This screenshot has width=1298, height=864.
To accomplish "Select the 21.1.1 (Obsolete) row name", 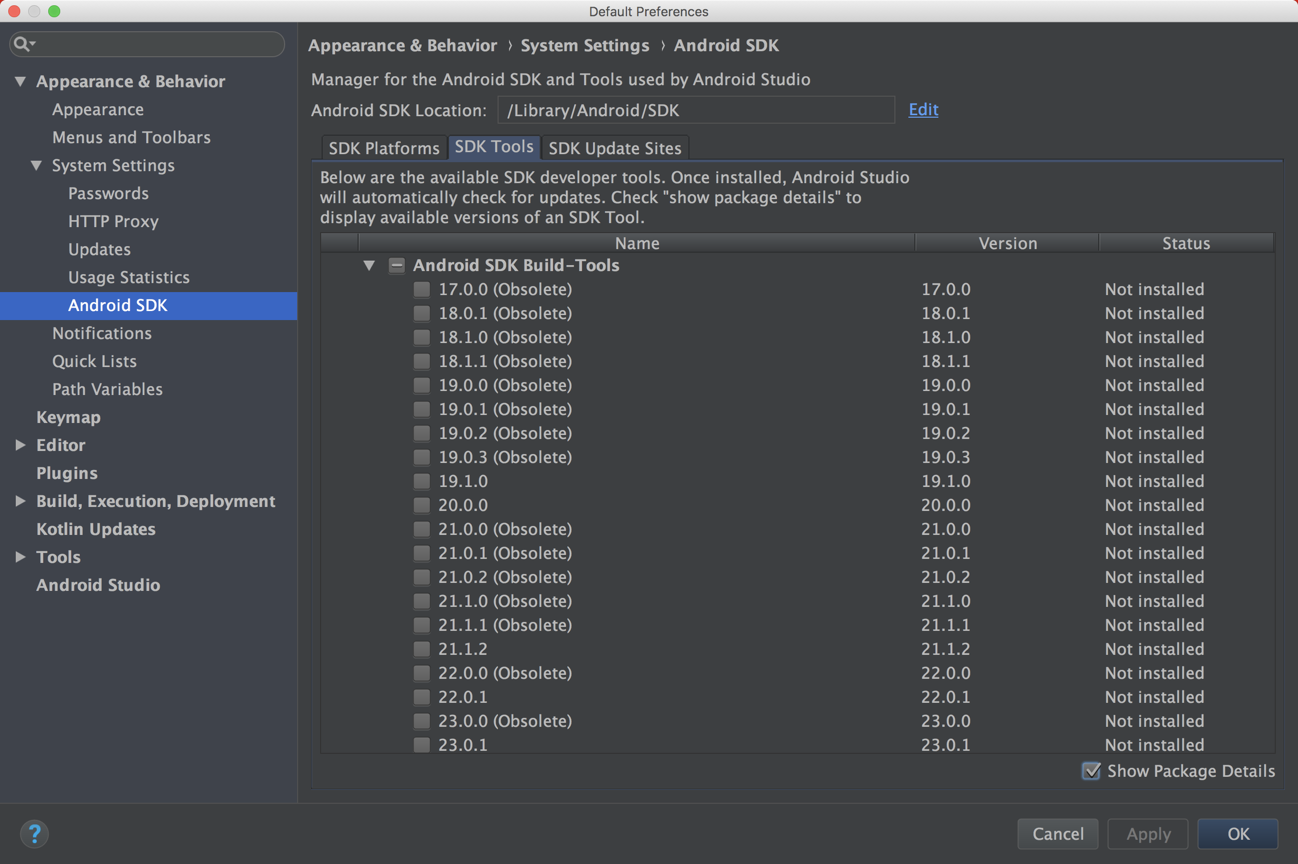I will coord(505,625).
